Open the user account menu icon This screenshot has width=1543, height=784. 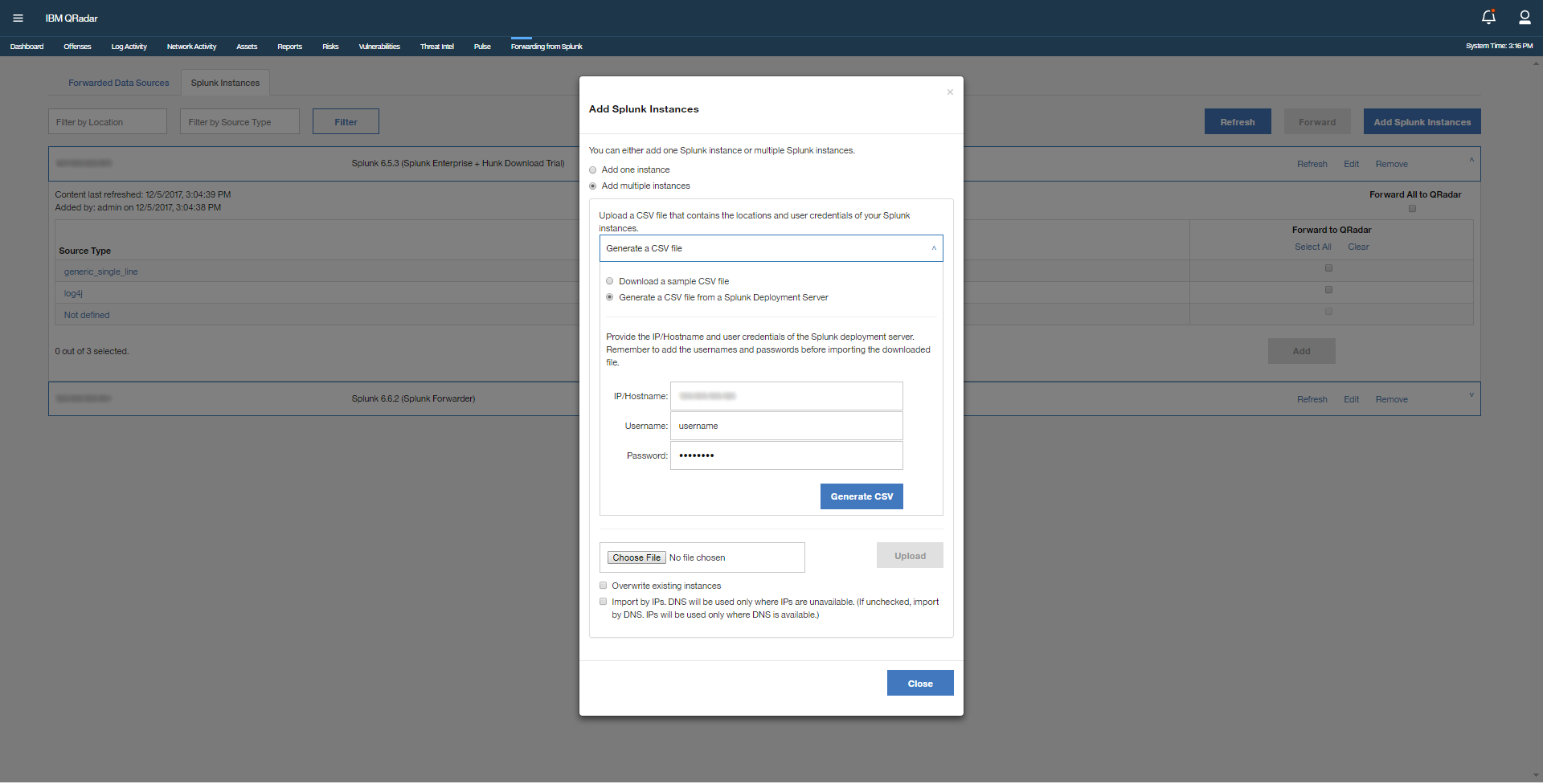(x=1525, y=17)
